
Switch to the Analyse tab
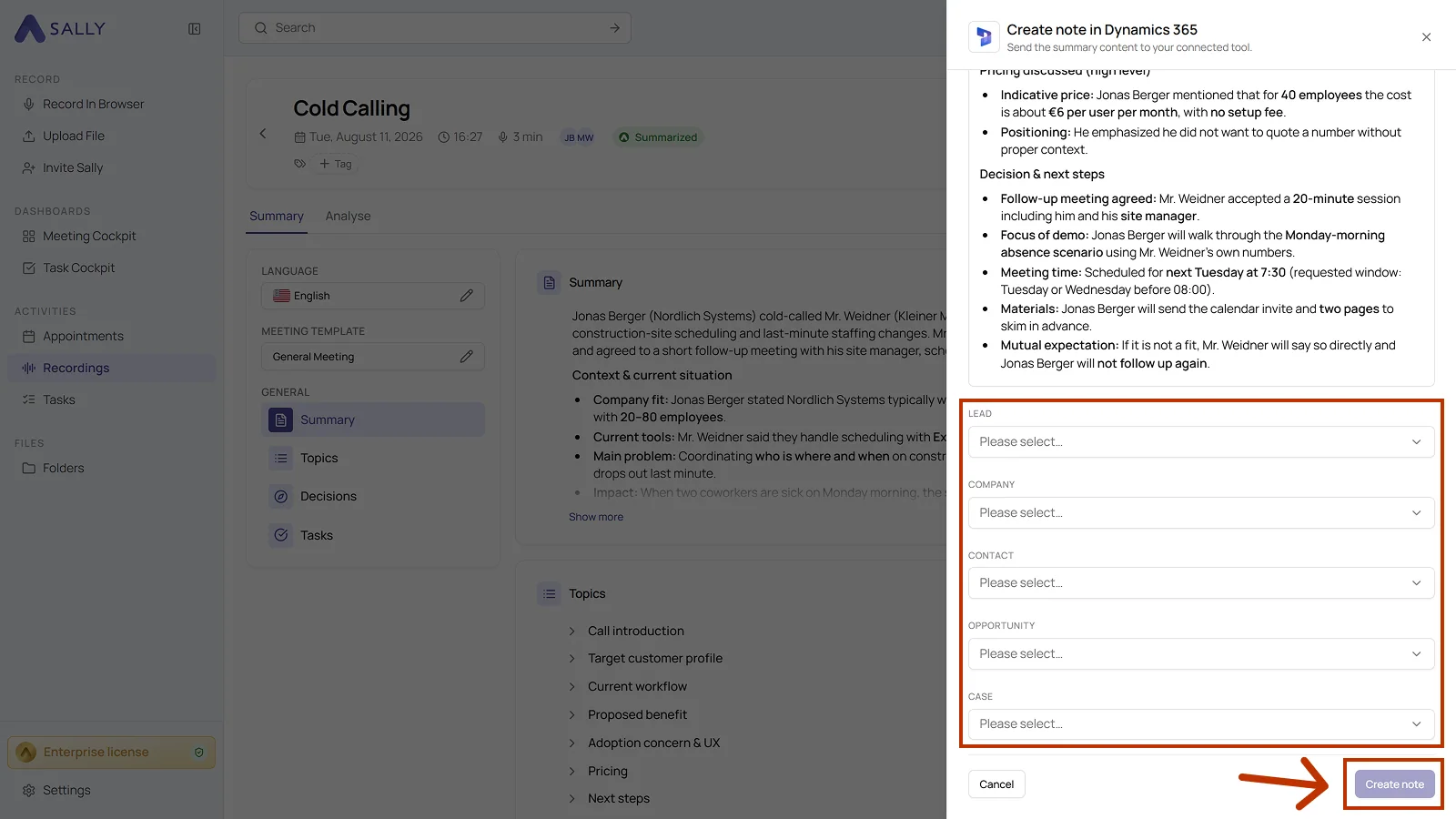pyautogui.click(x=349, y=216)
